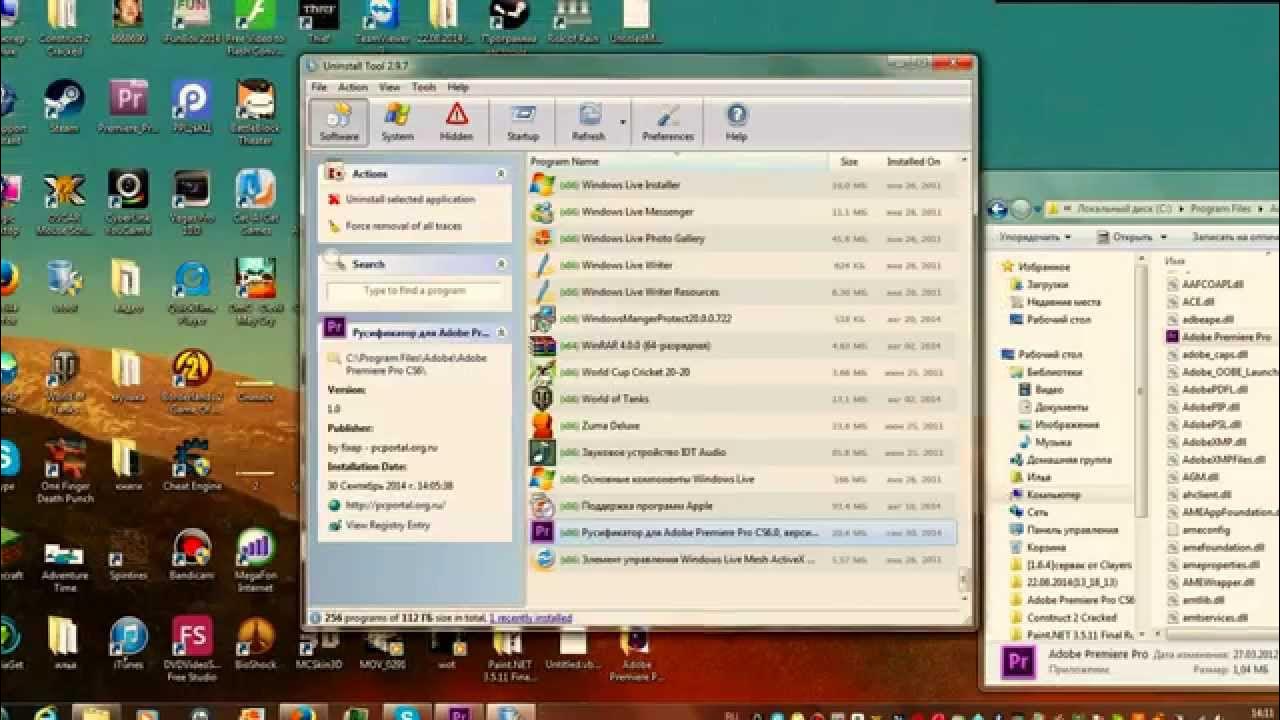Sort by Installed On column header
Image resolution: width=1280 pixels, height=720 pixels.
point(913,161)
